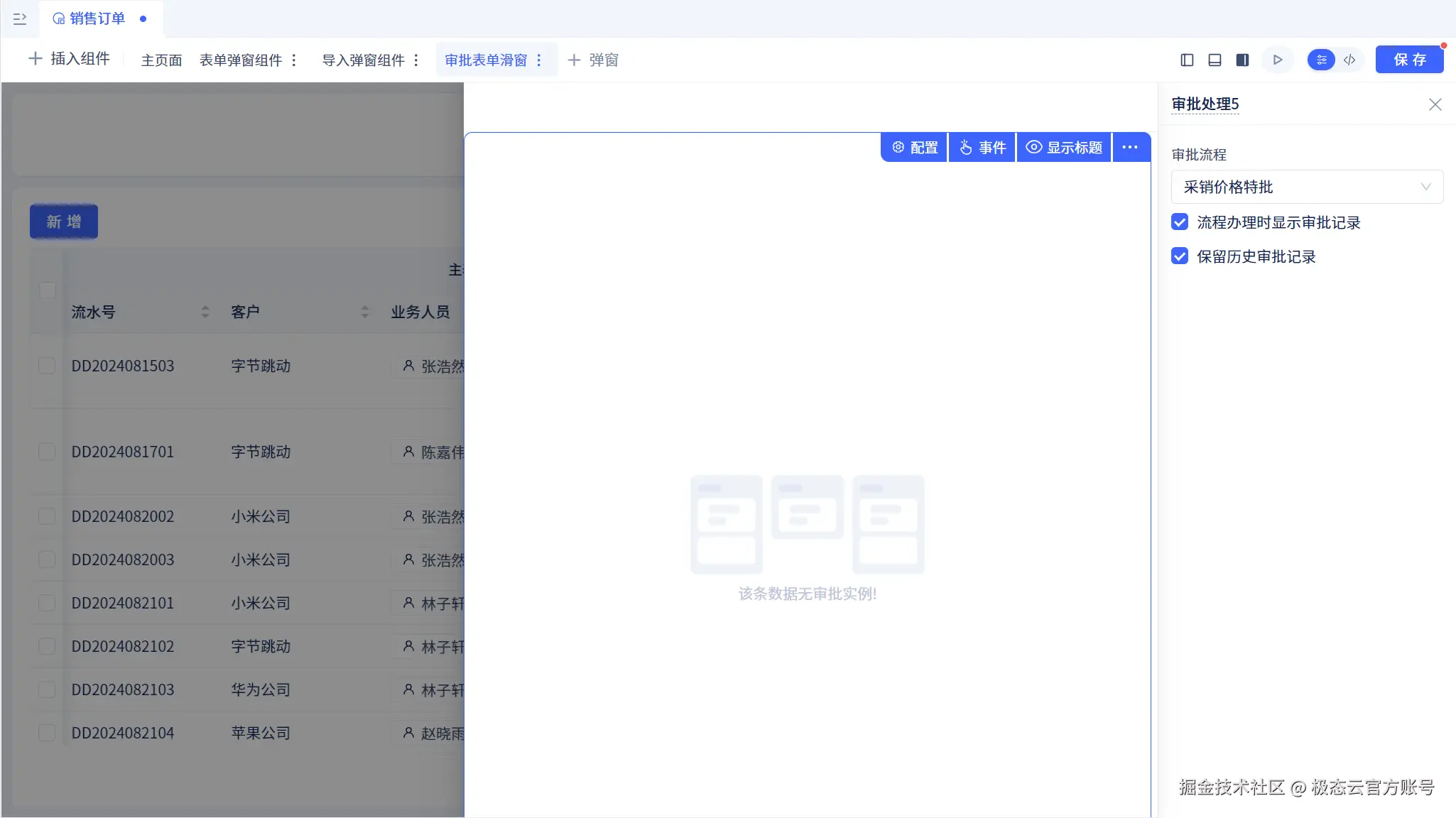1456x818 pixels.
Task: Open the 事件 settings button
Action: tap(983, 148)
